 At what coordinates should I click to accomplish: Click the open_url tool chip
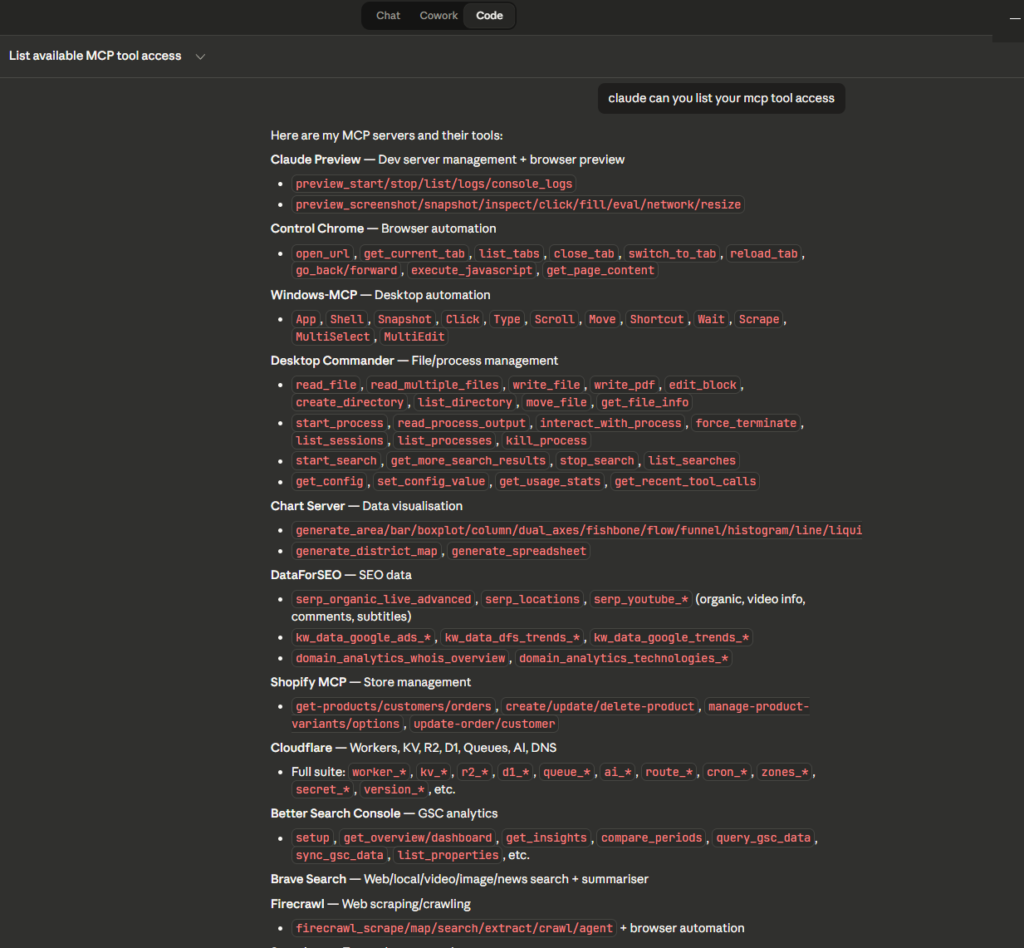[322, 254]
